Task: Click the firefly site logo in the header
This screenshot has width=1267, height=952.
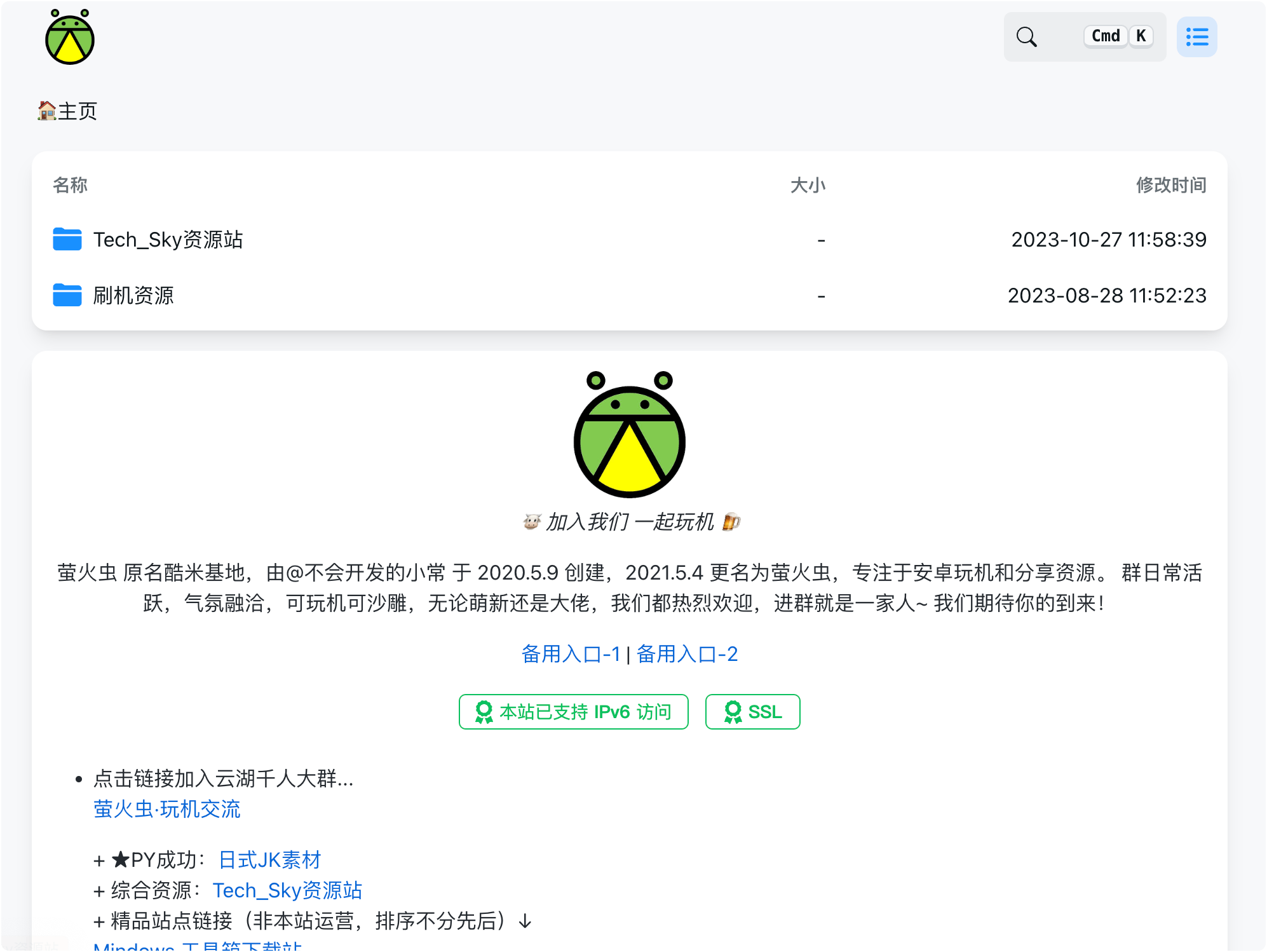Action: pos(70,38)
